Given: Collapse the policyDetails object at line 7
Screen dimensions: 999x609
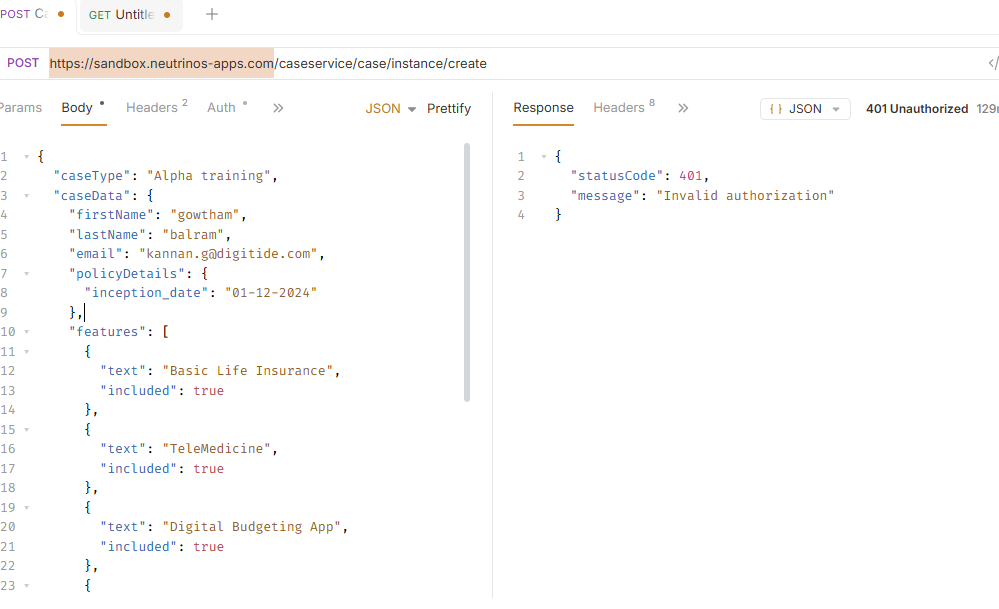Looking at the screenshot, I should 27,274.
